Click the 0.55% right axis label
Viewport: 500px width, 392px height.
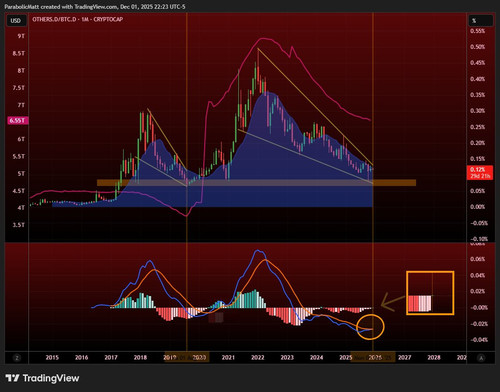pyautogui.click(x=477, y=31)
